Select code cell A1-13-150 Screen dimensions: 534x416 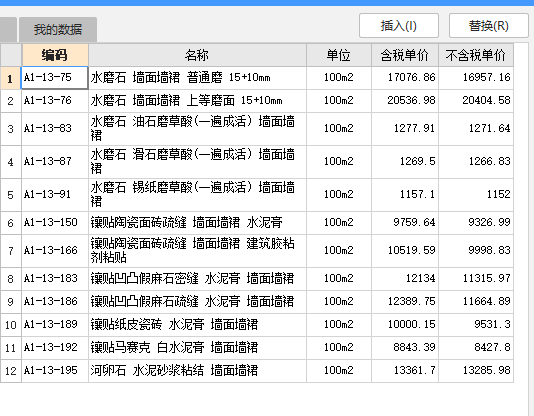(55, 223)
